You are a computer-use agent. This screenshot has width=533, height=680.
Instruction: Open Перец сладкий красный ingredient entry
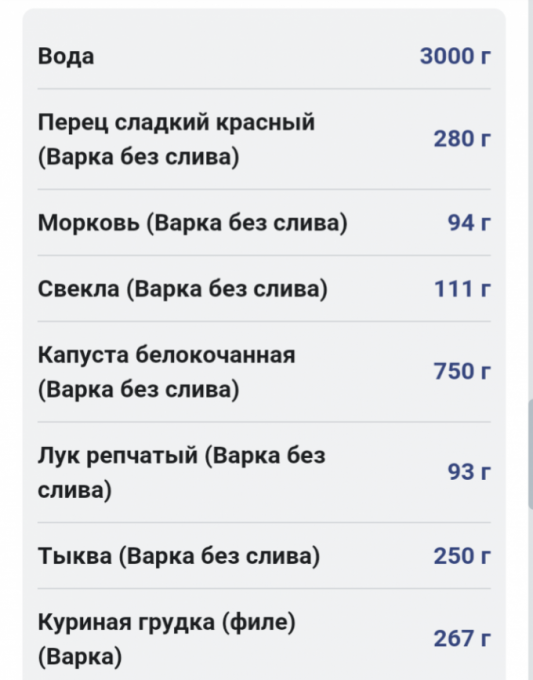click(x=264, y=139)
